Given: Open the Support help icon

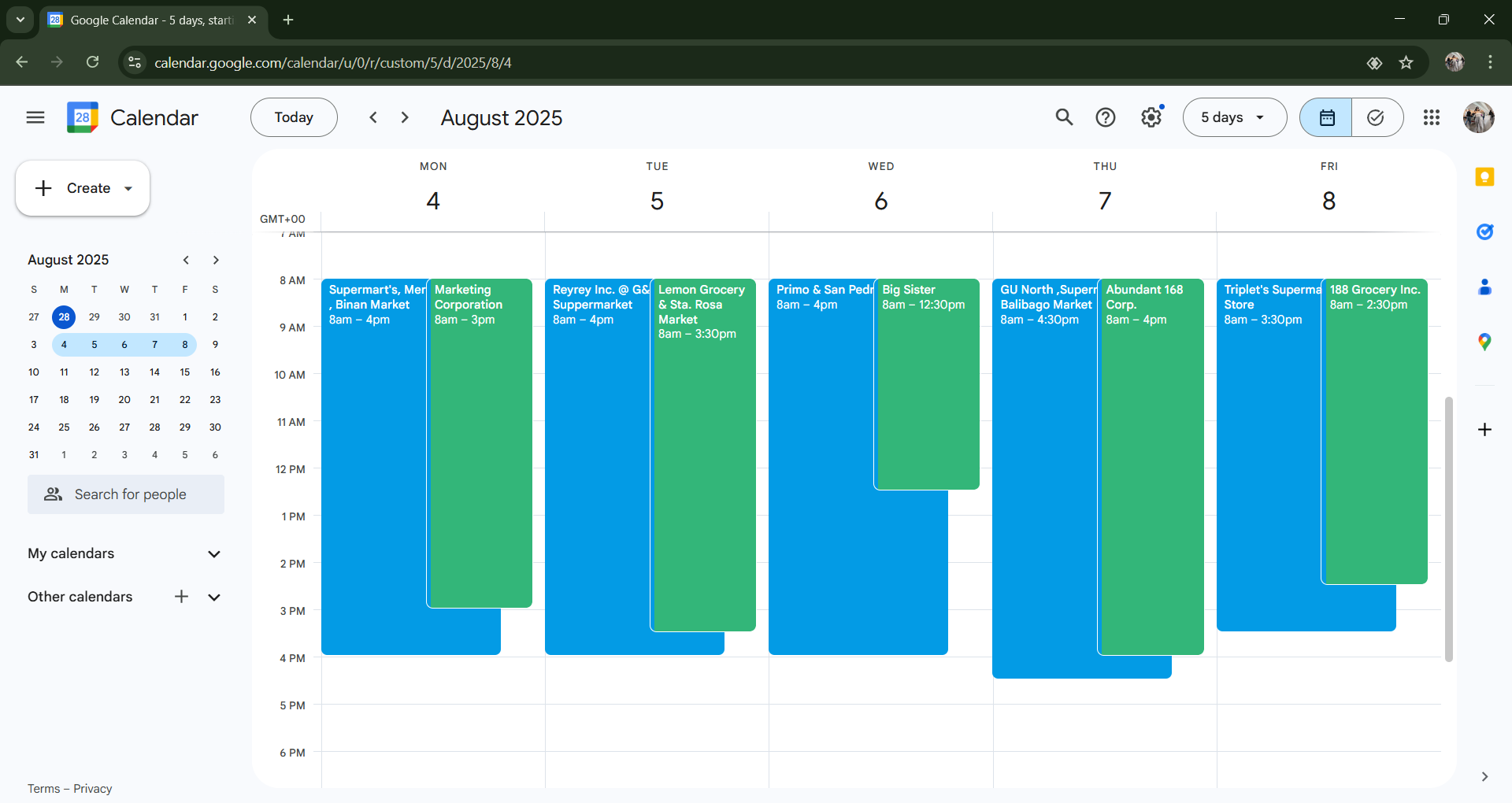Looking at the screenshot, I should pos(1106,117).
